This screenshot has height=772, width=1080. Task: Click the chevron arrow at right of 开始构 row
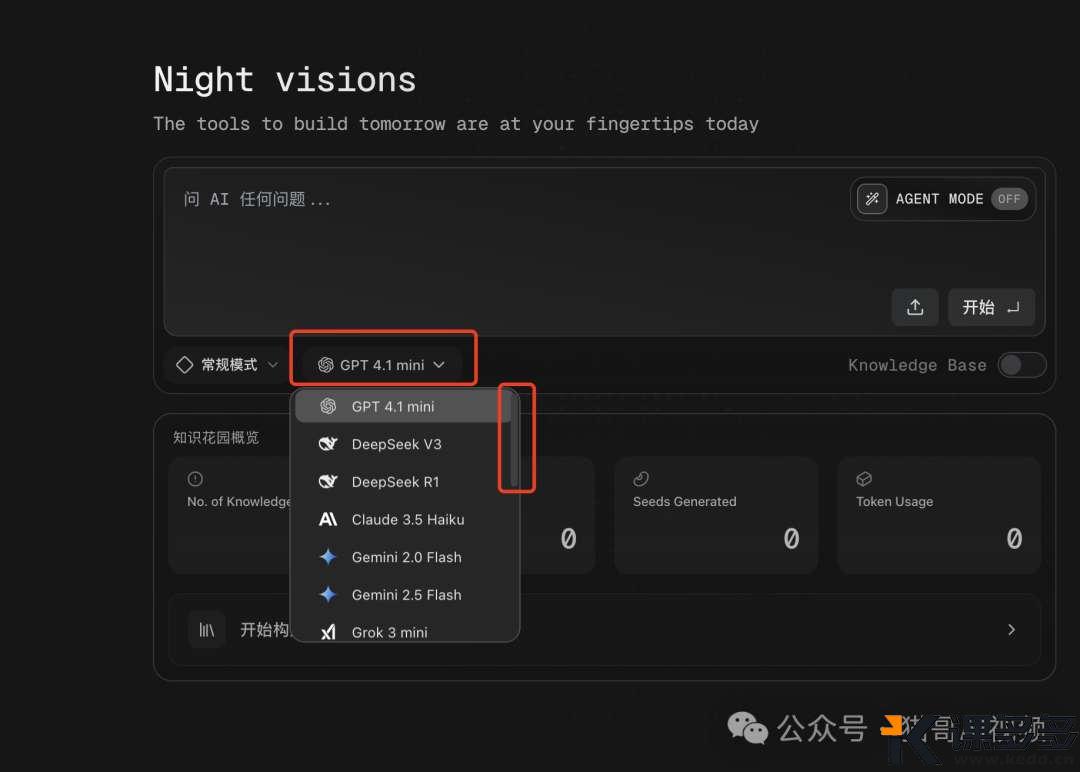pos(1011,629)
